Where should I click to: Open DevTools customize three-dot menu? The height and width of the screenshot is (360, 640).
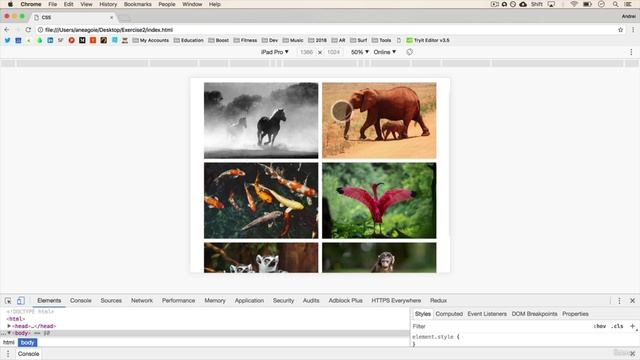(x=619, y=301)
